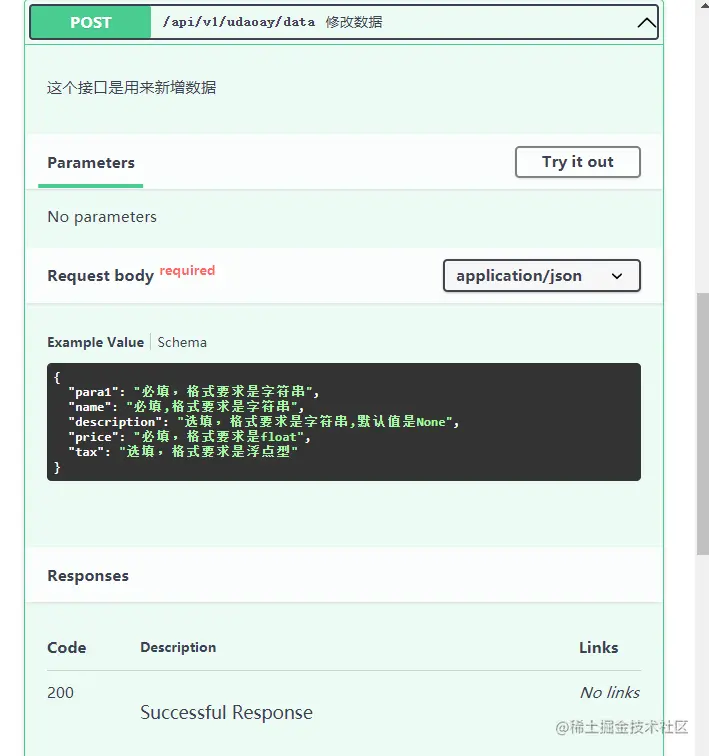Image resolution: width=709 pixels, height=756 pixels.
Task: Click the "No parameters" text
Action: pos(102,217)
